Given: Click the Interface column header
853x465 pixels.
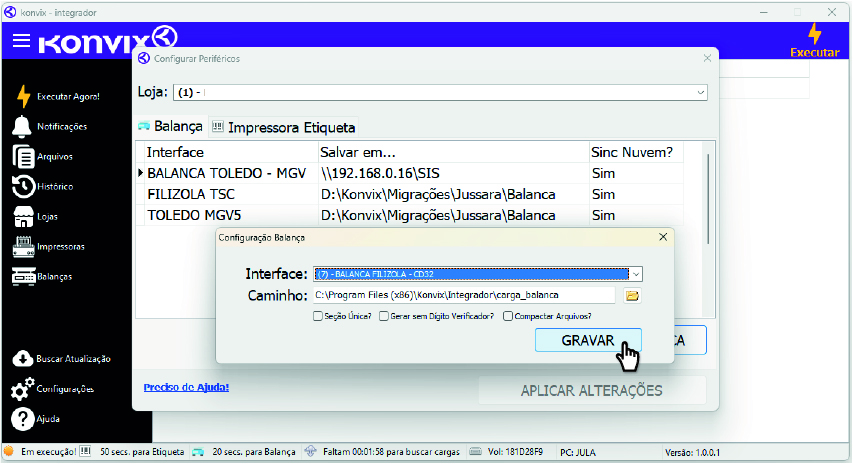Looking at the screenshot, I should (232, 152).
